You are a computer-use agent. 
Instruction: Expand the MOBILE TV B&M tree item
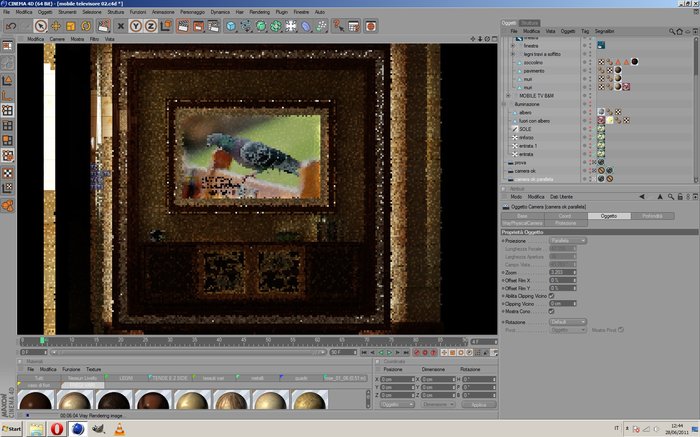tap(508, 96)
